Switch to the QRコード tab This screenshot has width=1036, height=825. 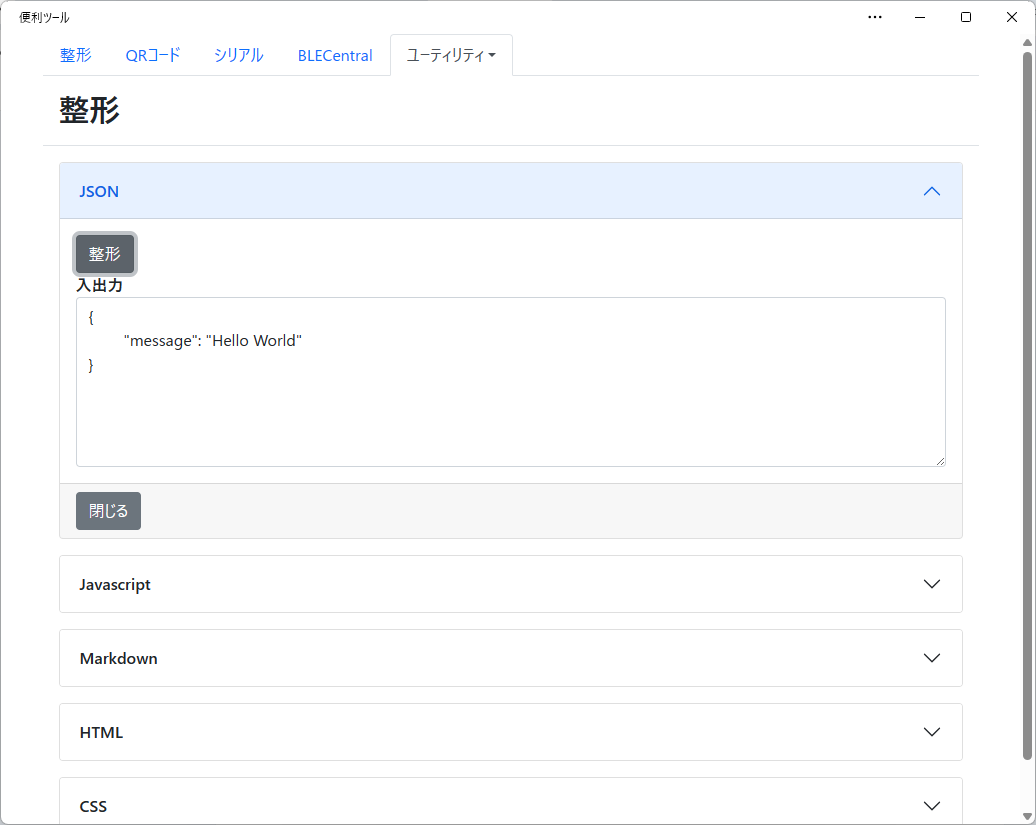coord(153,55)
